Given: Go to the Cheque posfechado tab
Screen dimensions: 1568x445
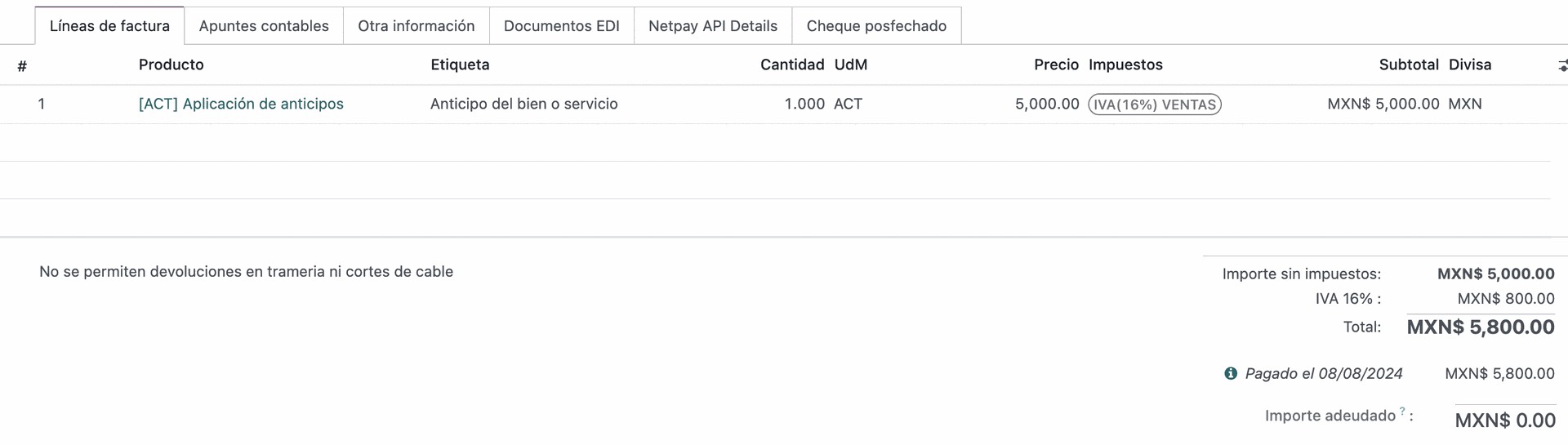Looking at the screenshot, I should click(x=876, y=26).
